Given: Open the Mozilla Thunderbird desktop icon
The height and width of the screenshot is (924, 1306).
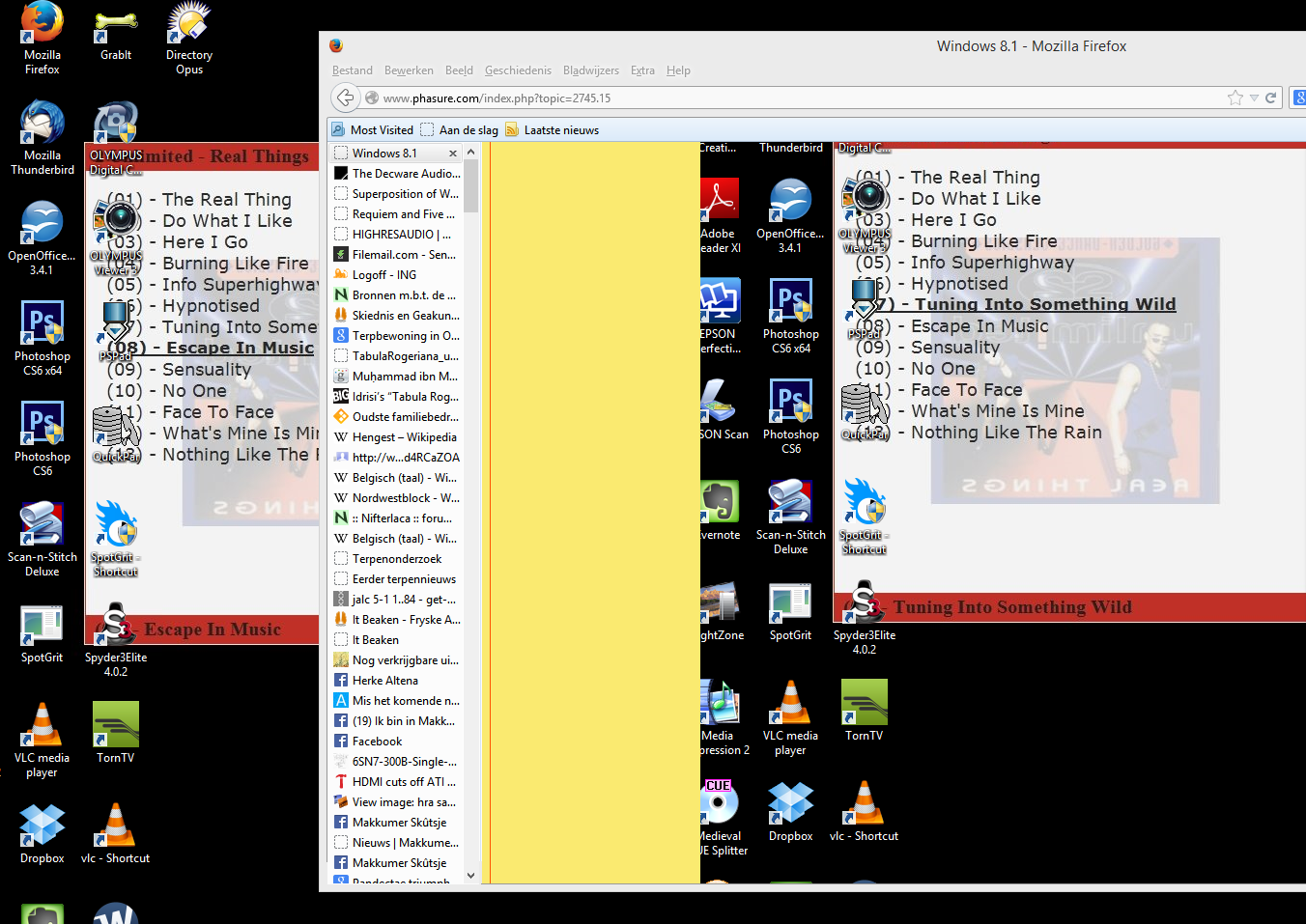Looking at the screenshot, I should tap(43, 138).
